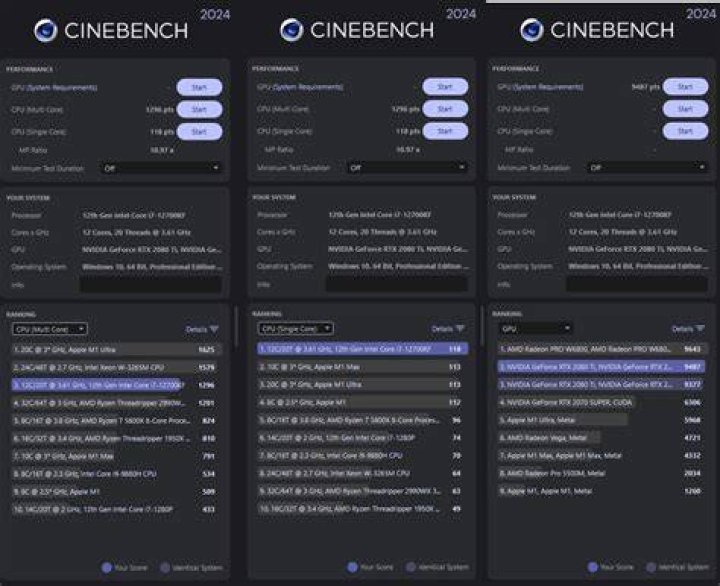Select Intel Xeon W-3265M row scoring 64

tap(363, 473)
